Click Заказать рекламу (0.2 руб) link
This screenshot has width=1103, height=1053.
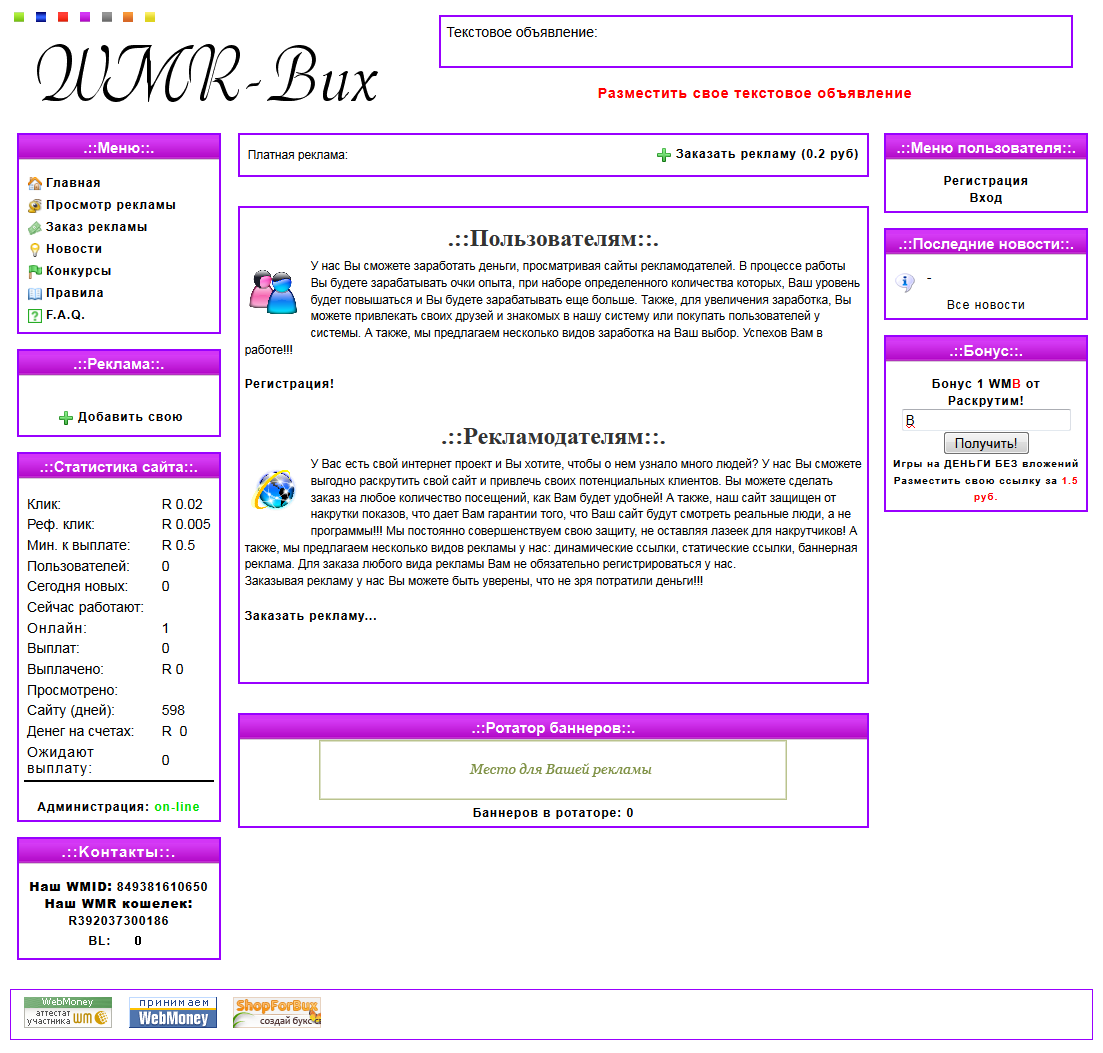click(x=767, y=153)
